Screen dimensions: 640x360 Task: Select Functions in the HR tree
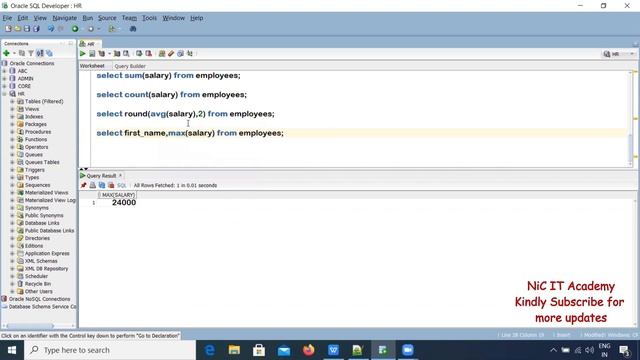(x=36, y=140)
